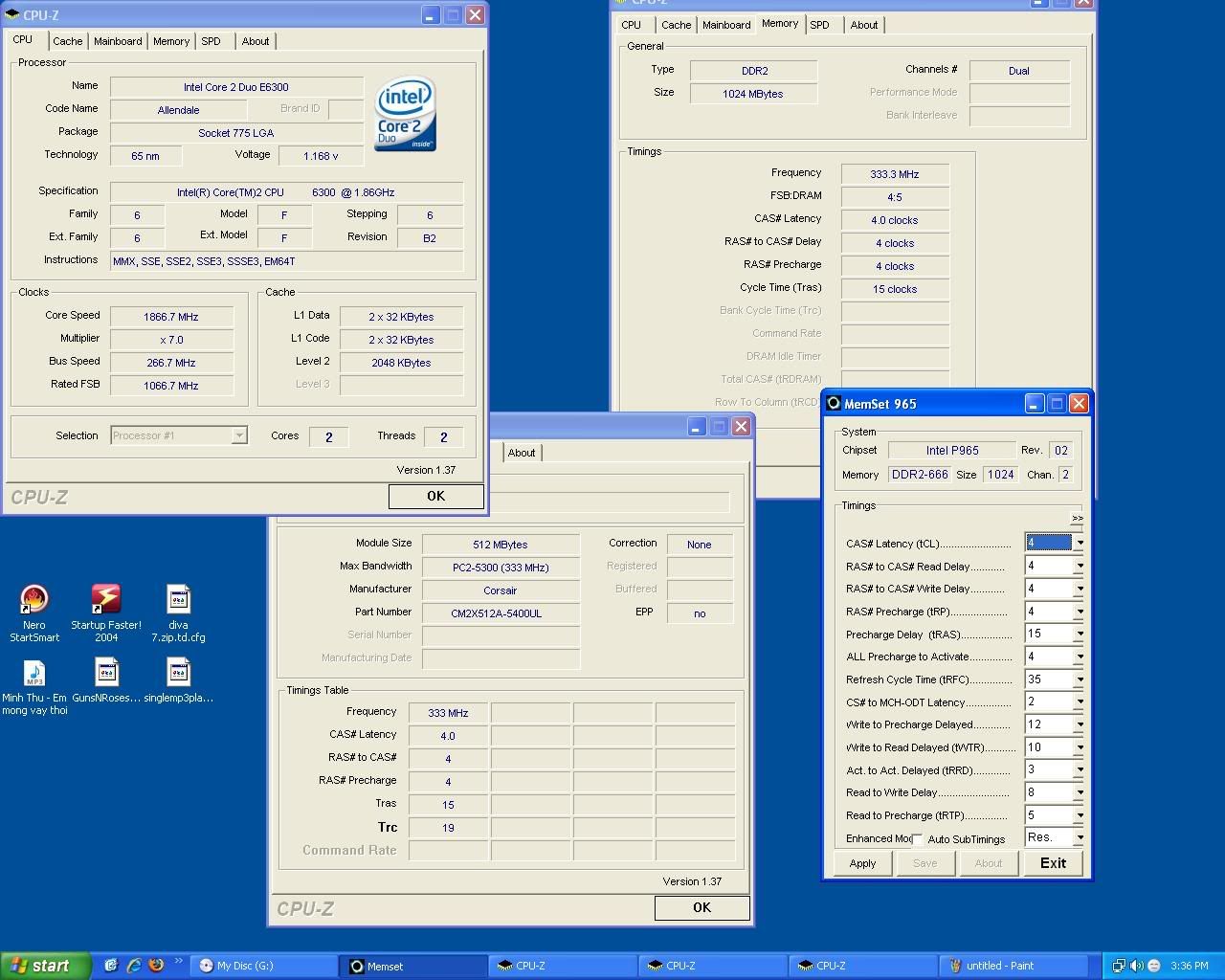Open Enhanced Mode Res. dropdown
The height and width of the screenshot is (980, 1225).
coord(1080,837)
